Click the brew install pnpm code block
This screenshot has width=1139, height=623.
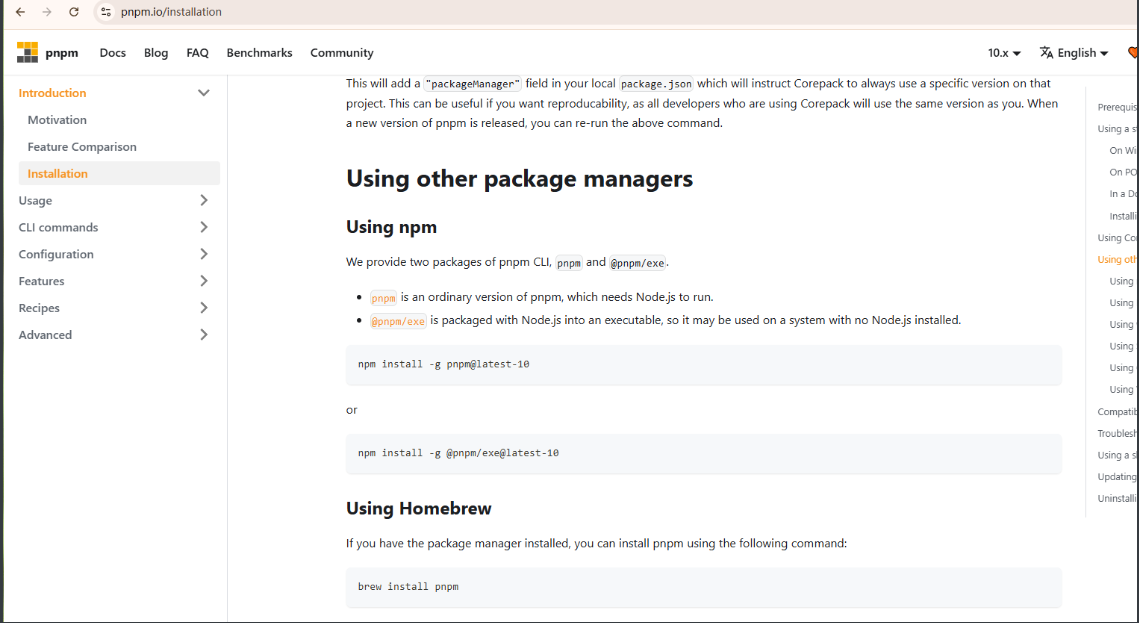click(x=703, y=587)
